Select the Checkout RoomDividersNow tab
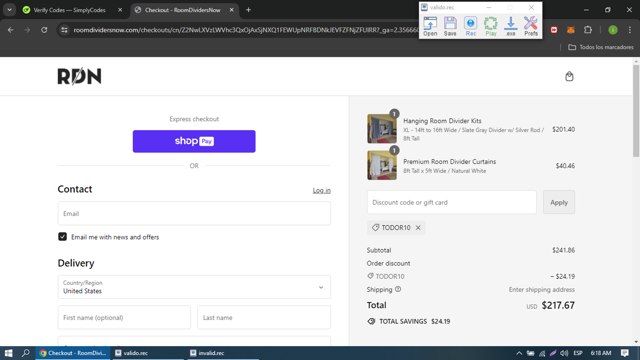This screenshot has height=360, width=640. pyautogui.click(x=182, y=10)
